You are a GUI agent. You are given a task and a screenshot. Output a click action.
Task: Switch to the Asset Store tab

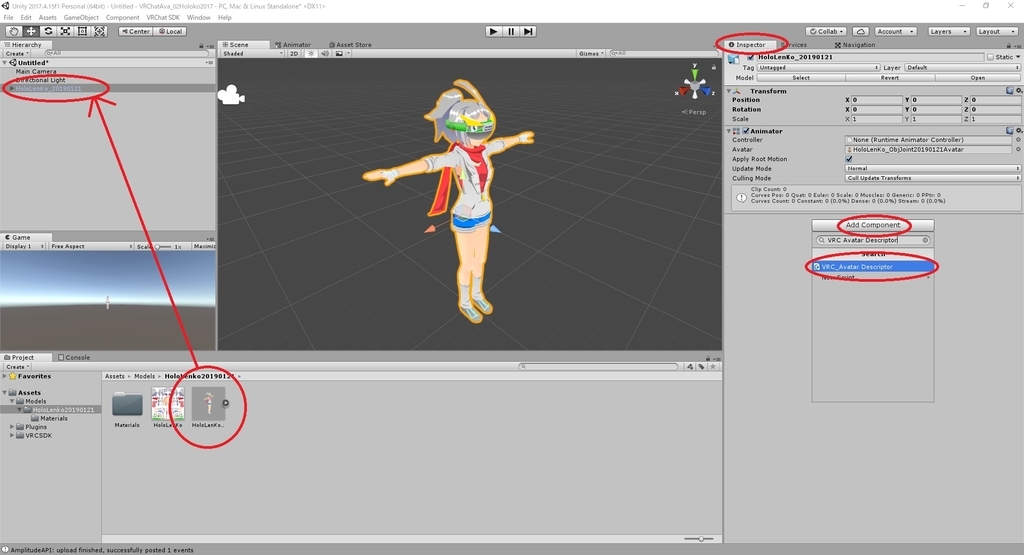tap(350, 45)
